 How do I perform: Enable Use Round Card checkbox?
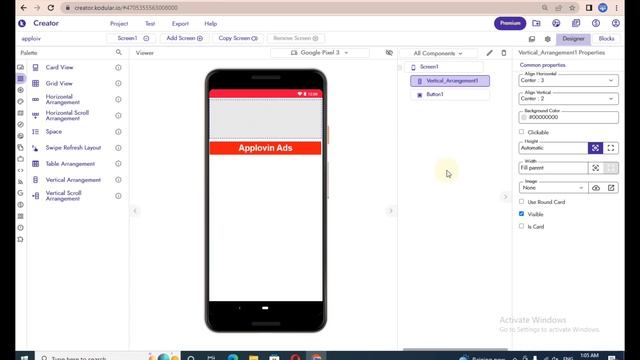[x=521, y=202]
